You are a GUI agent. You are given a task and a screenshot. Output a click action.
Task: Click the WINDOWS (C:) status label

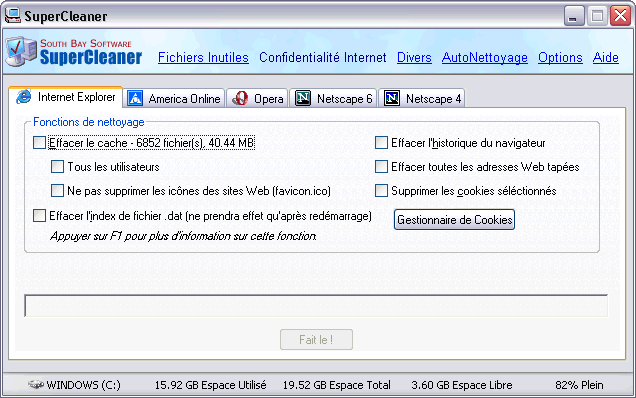[84, 385]
